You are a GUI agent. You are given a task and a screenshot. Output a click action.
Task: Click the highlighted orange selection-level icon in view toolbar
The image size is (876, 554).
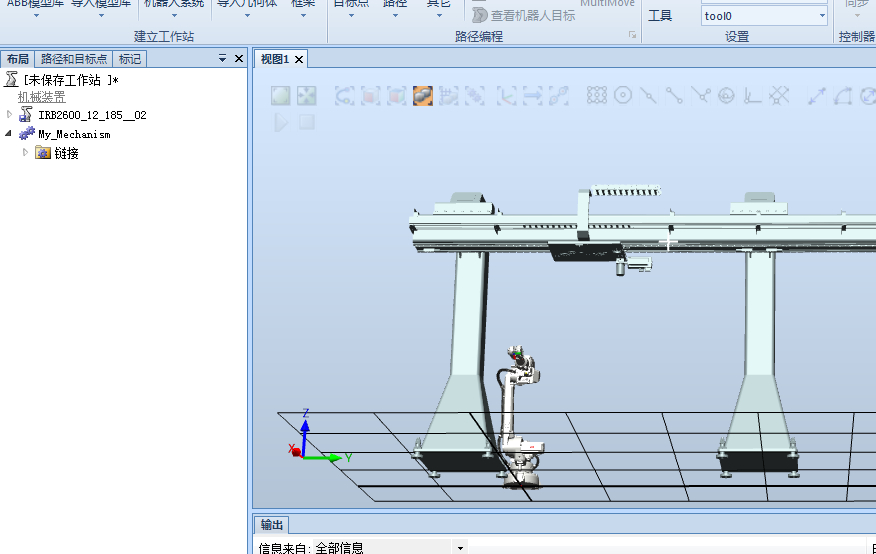coord(422,96)
